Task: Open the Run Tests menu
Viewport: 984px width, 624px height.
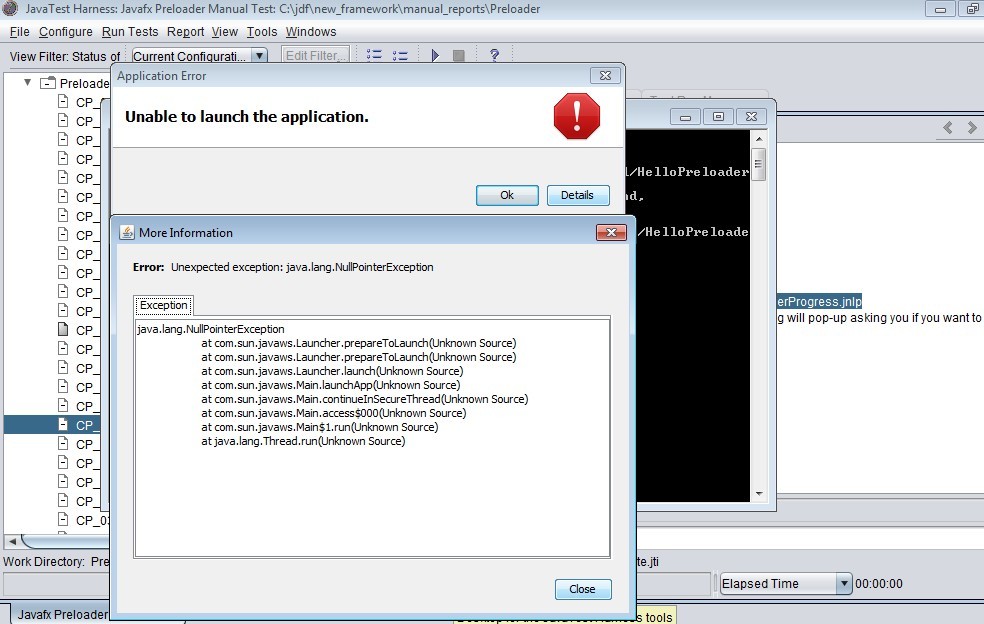Action: click(130, 32)
